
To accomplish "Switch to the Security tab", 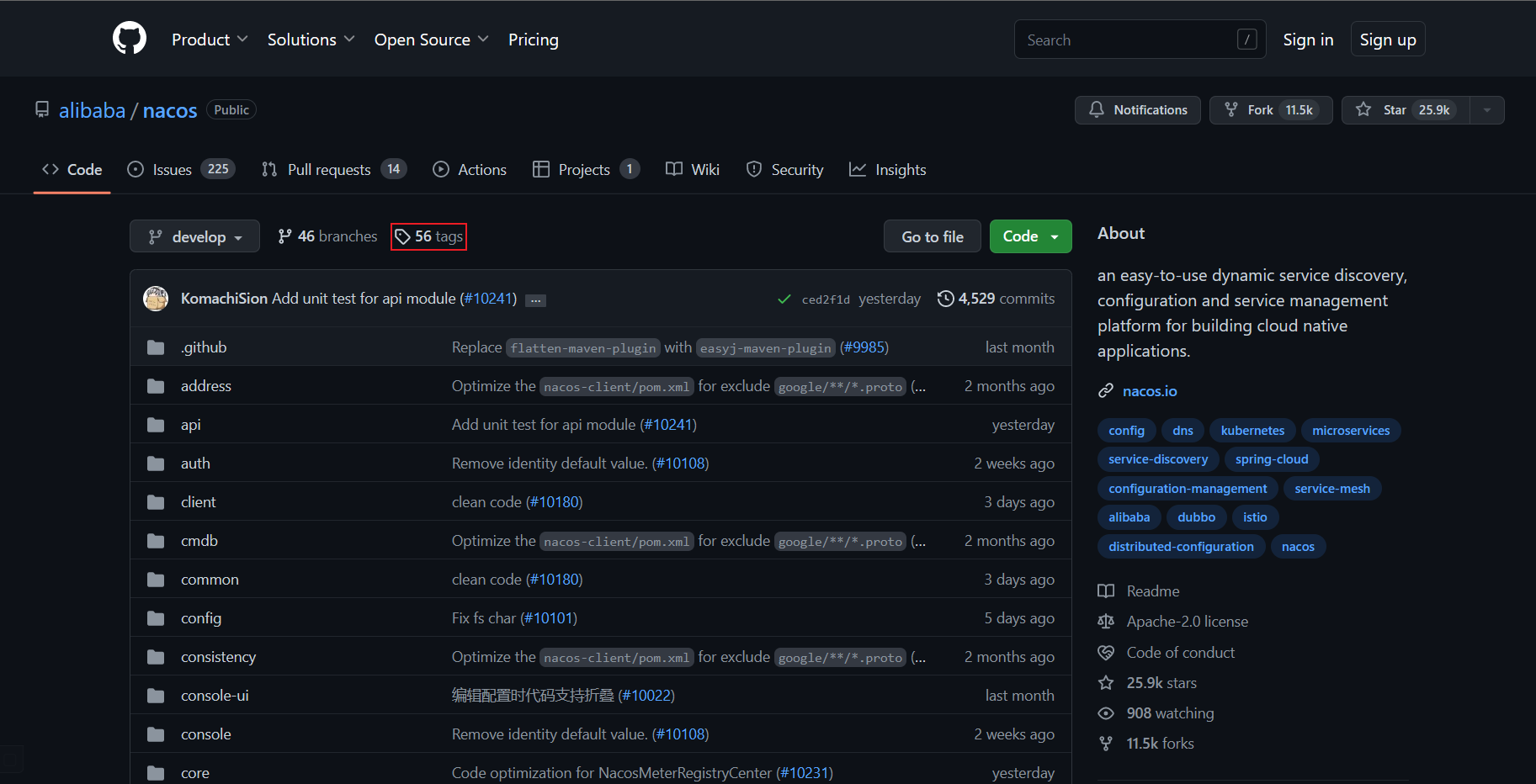I will [x=785, y=169].
